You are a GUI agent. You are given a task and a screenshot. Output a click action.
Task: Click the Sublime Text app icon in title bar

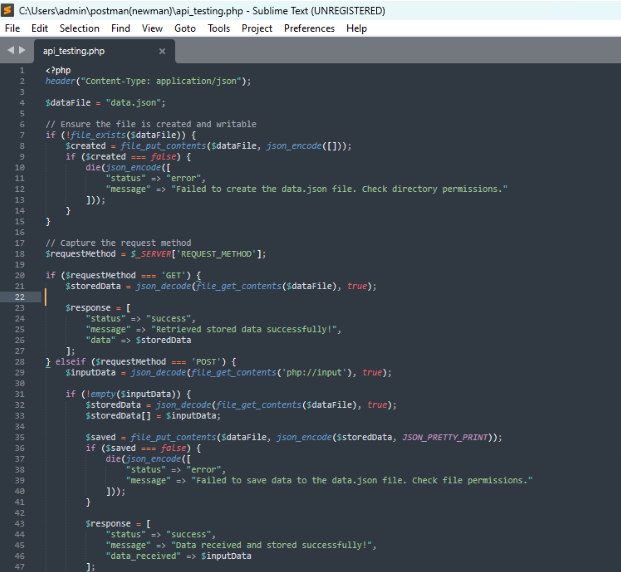click(x=9, y=9)
